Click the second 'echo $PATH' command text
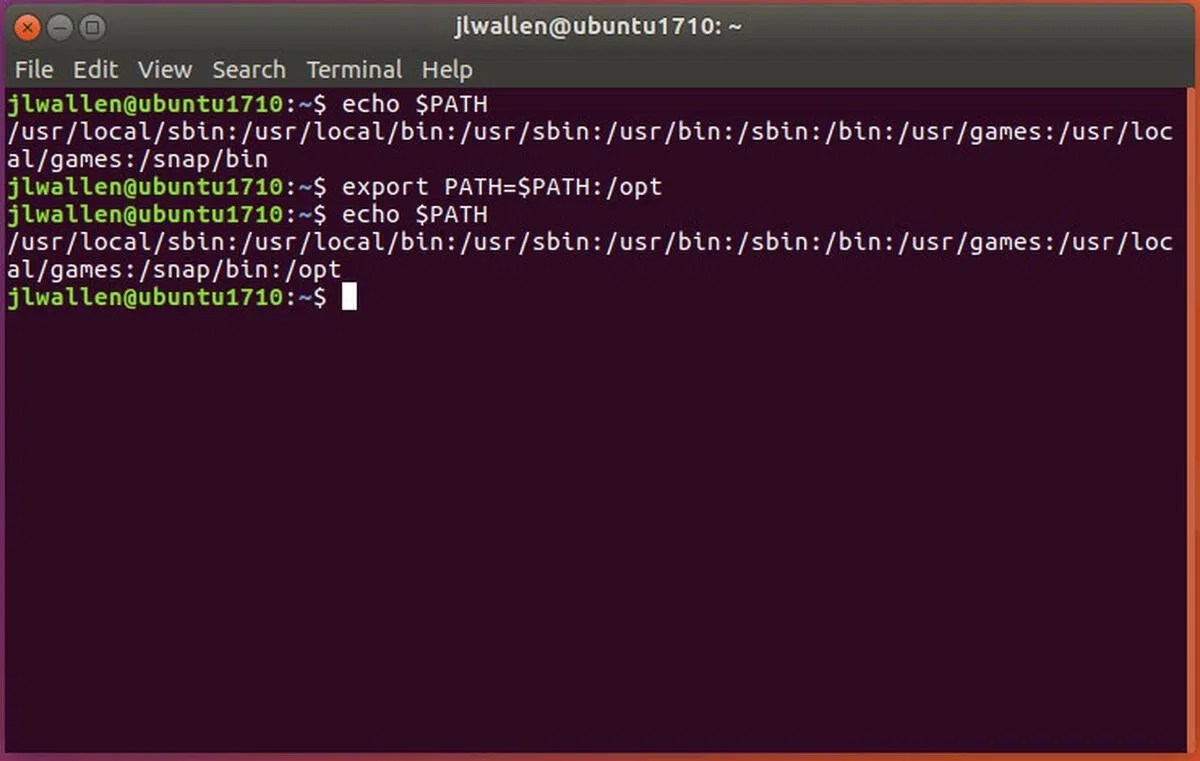The width and height of the screenshot is (1200, 761). [412, 214]
